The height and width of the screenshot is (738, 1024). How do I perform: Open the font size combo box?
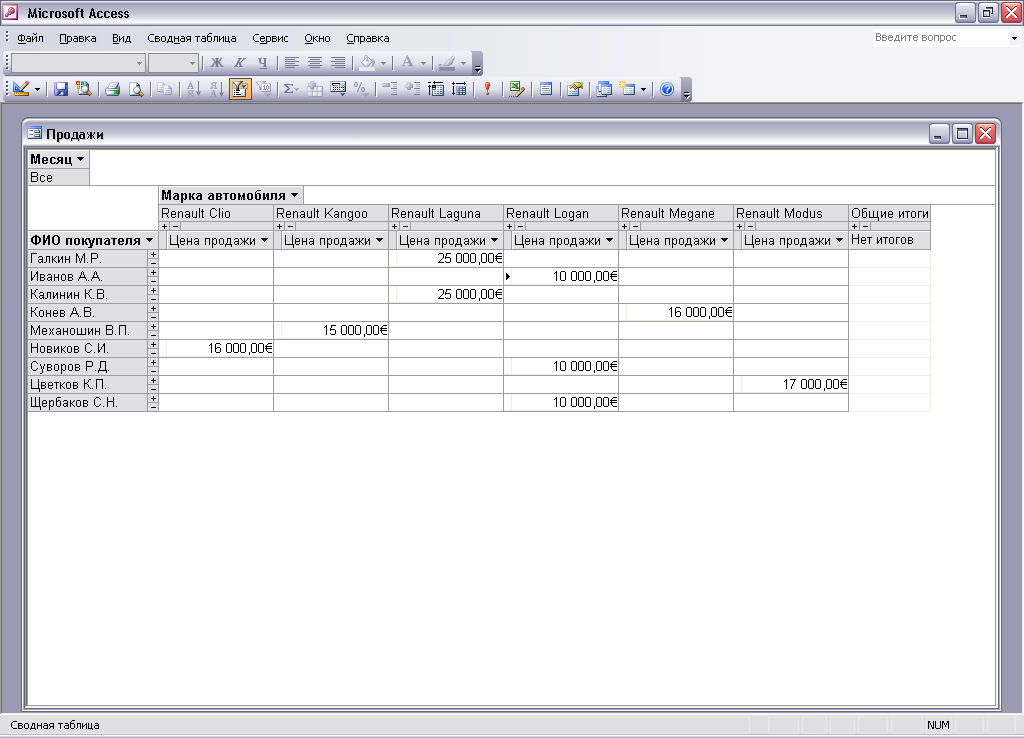coord(173,63)
